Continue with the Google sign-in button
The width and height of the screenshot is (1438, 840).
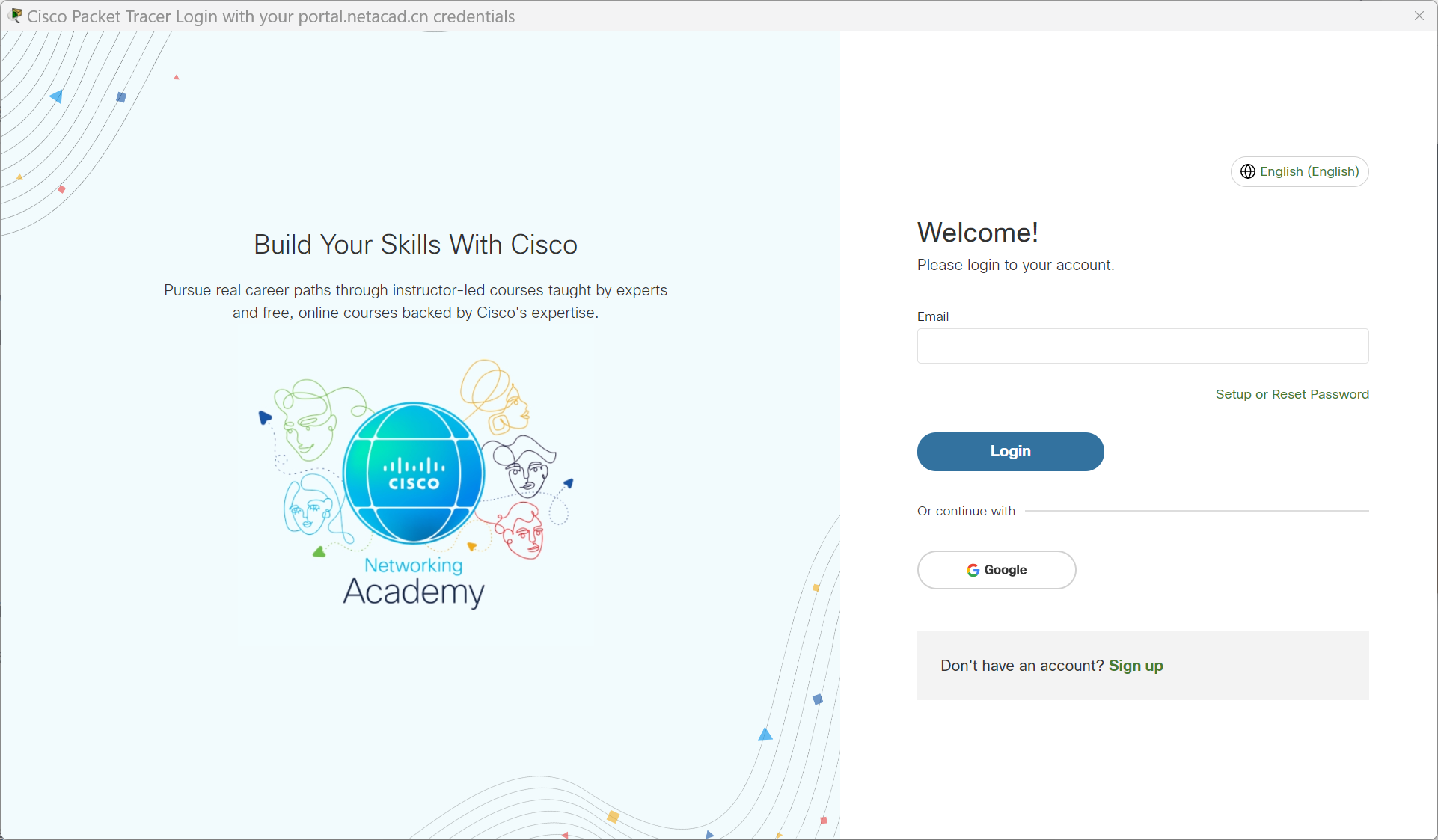[997, 570]
